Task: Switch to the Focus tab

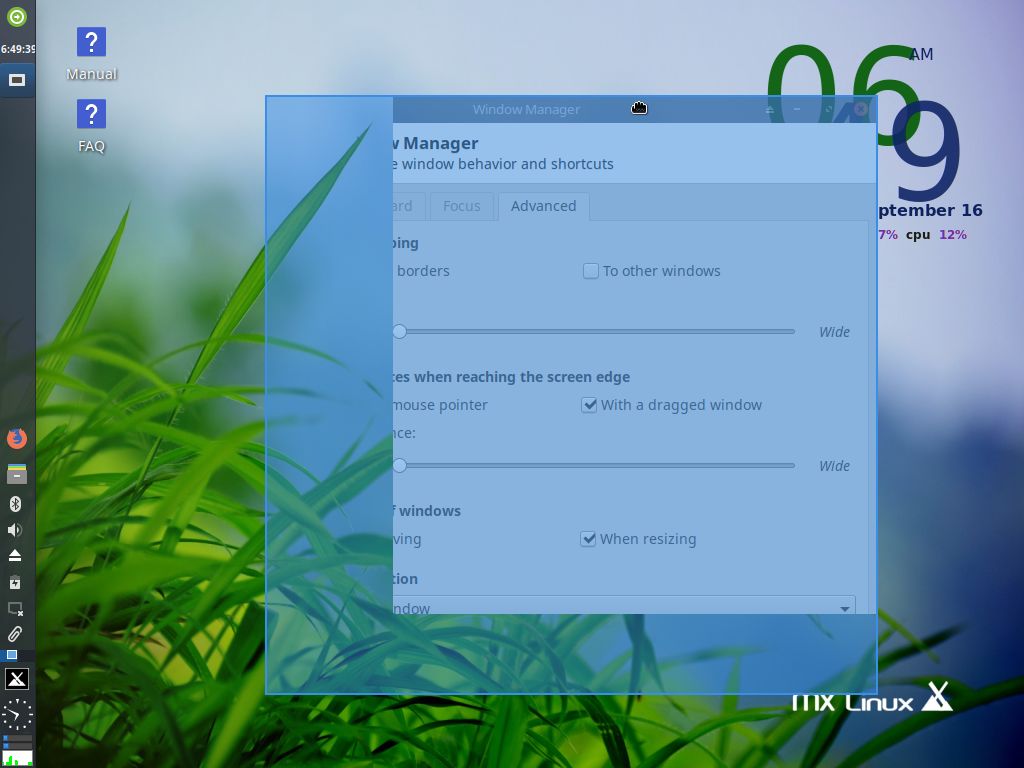Action: pyautogui.click(x=461, y=206)
